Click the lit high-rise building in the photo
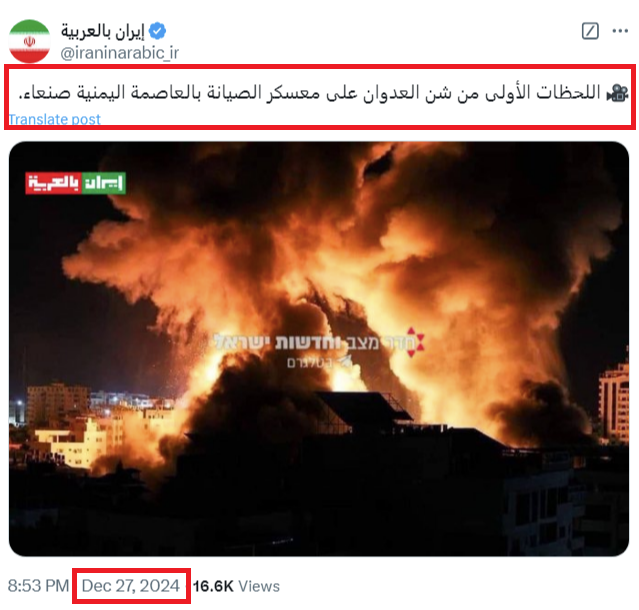The image size is (639, 610). coord(613,403)
